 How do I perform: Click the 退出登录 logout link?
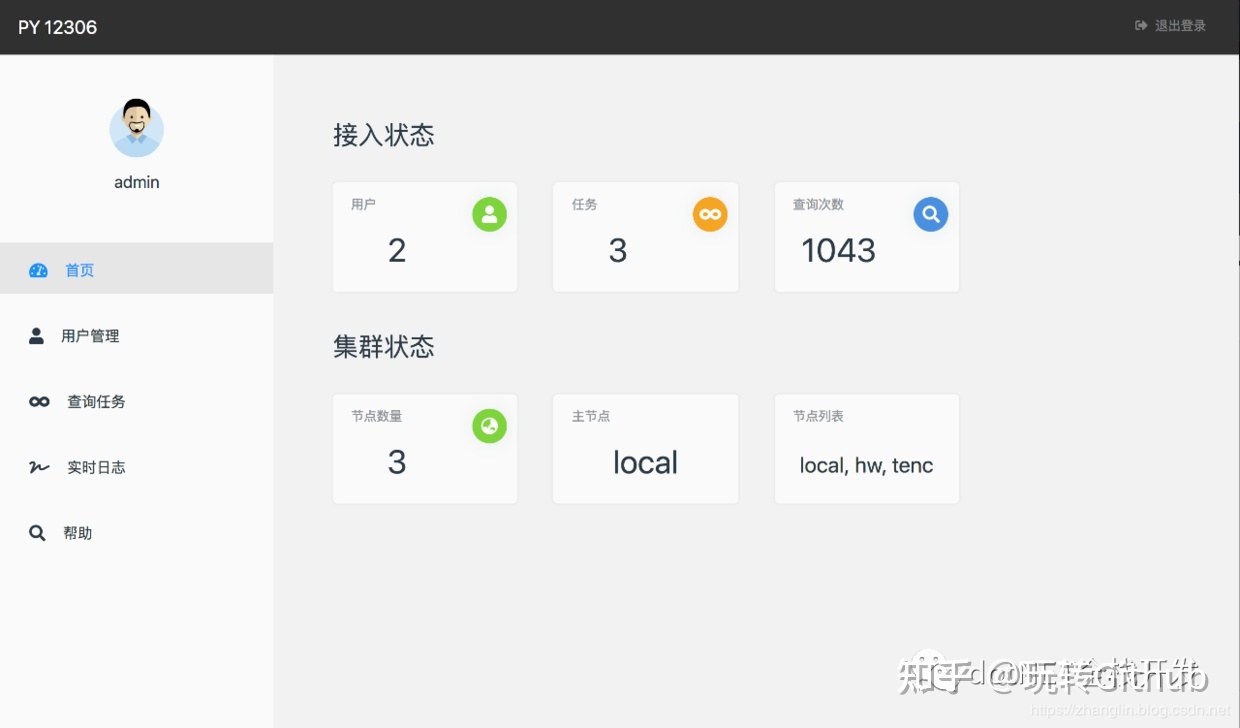click(x=1171, y=26)
